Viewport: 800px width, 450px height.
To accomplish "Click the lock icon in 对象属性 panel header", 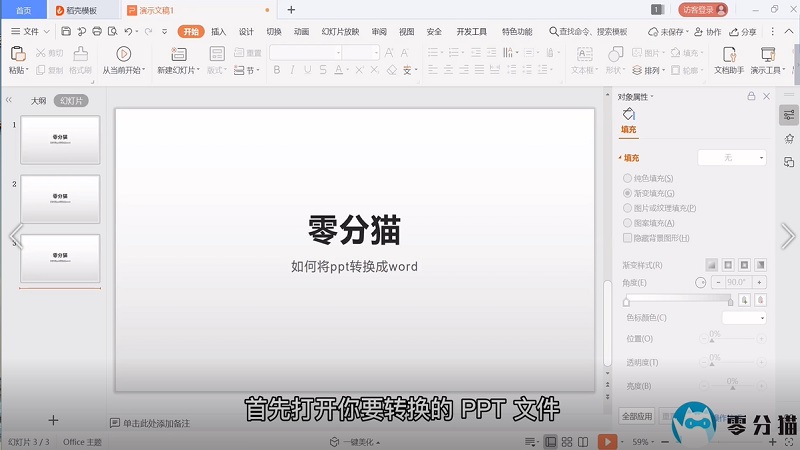I will pos(751,97).
